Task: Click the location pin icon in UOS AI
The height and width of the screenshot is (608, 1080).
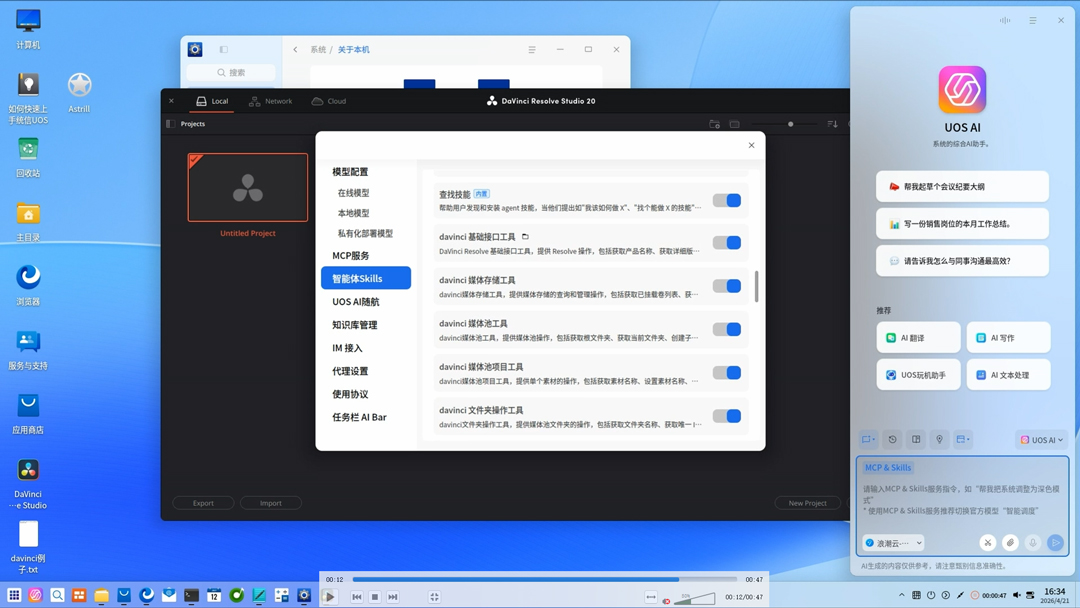Action: 939,440
